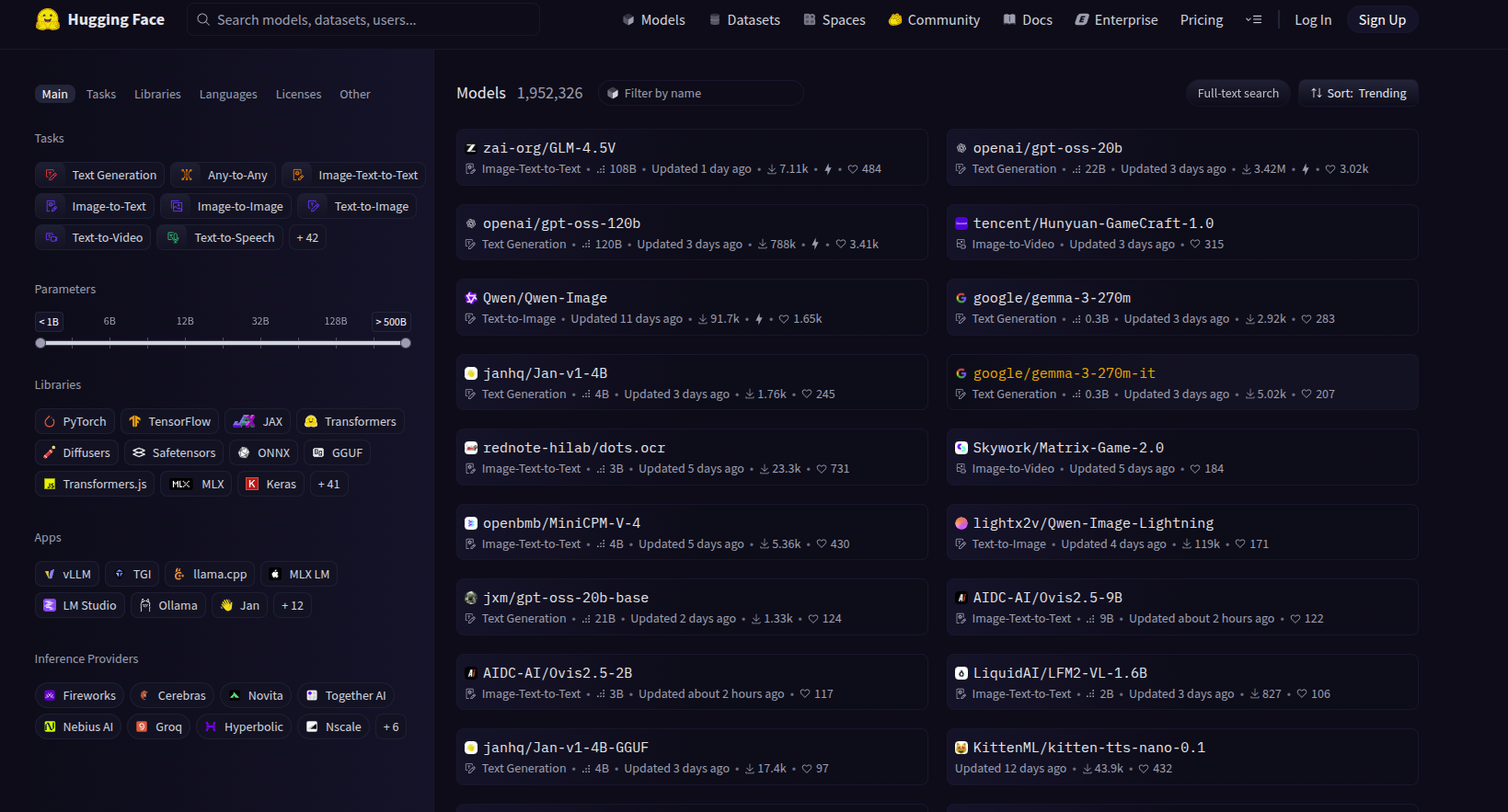Click the Hugging Face logo icon

click(x=47, y=19)
